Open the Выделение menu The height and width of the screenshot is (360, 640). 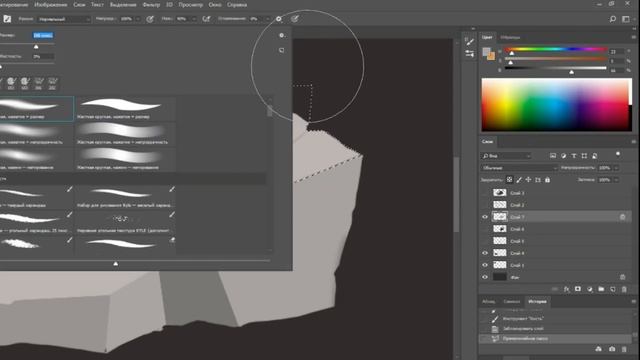[123, 5]
